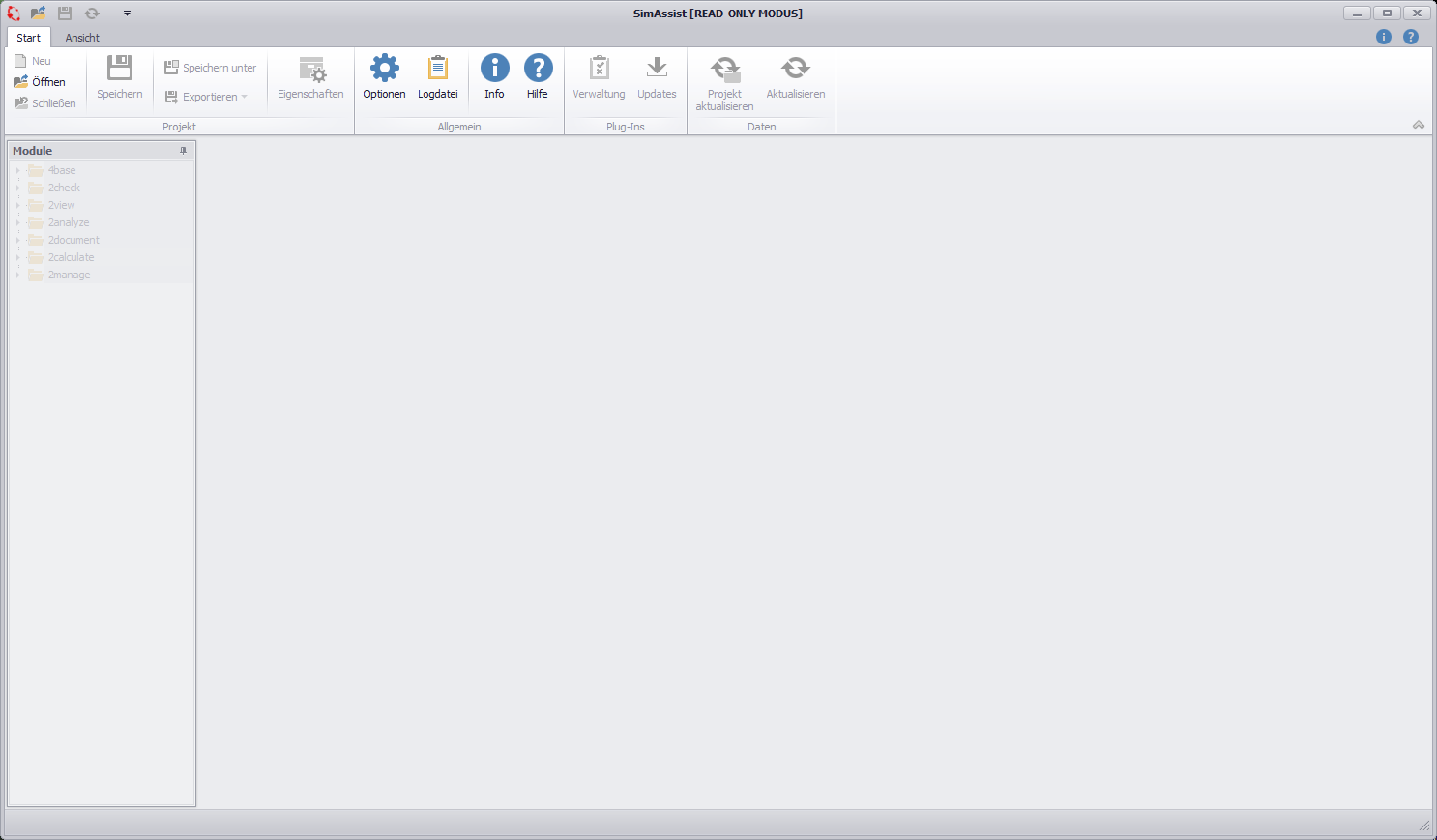This screenshot has height=840, width=1437.
Task: Select the 2manage module
Action: 69,275
